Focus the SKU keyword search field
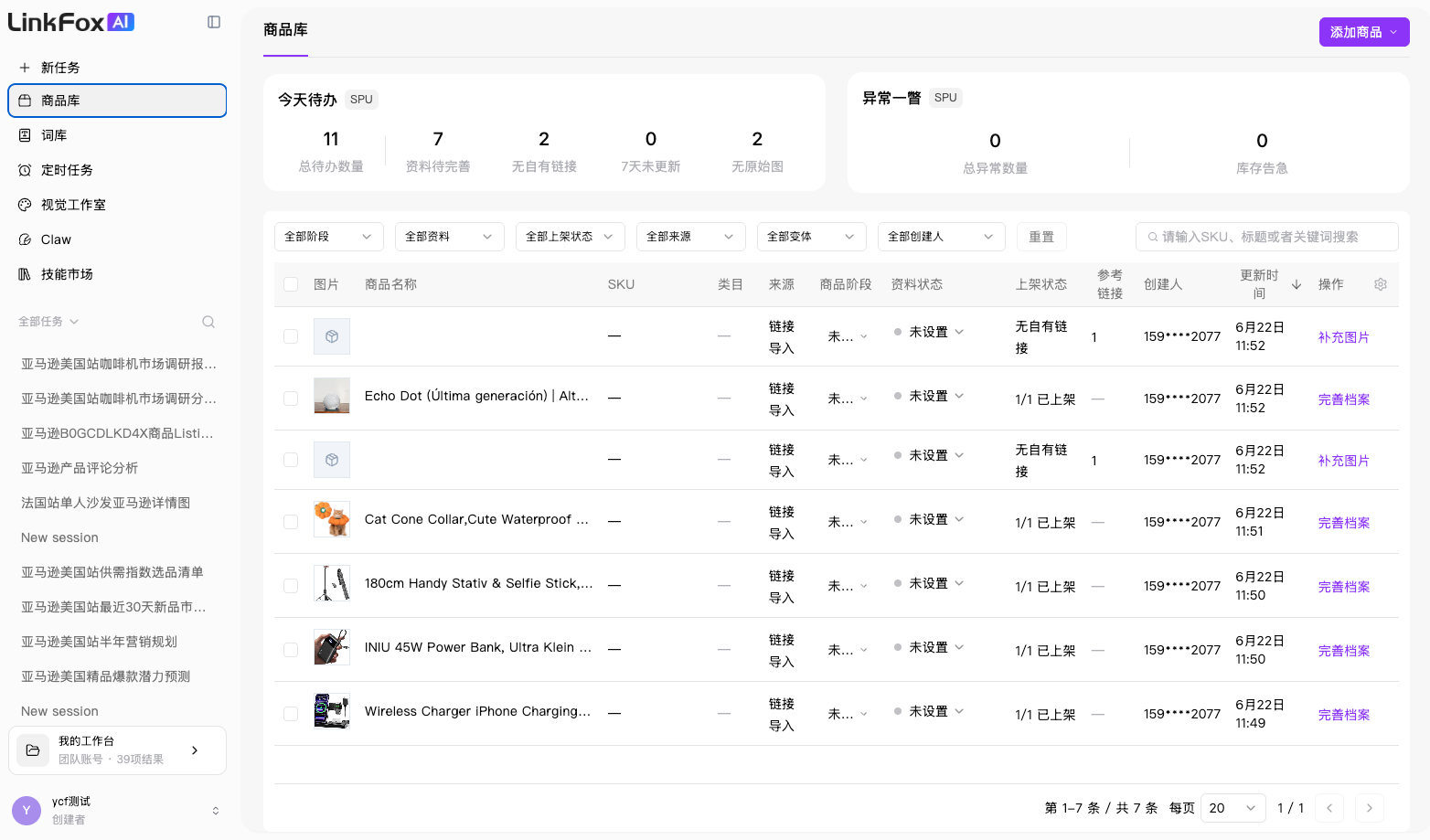Viewport: 1430px width, 840px height. pos(1267,237)
